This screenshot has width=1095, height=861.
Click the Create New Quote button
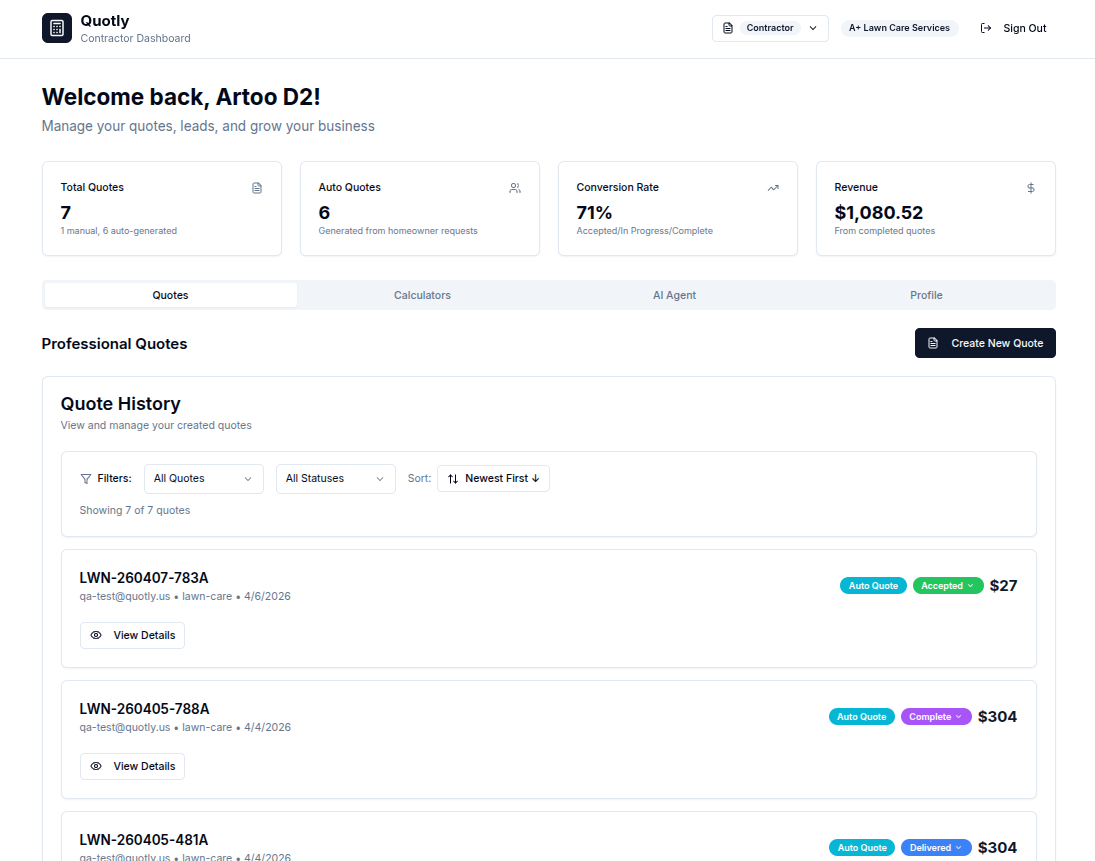(x=985, y=343)
